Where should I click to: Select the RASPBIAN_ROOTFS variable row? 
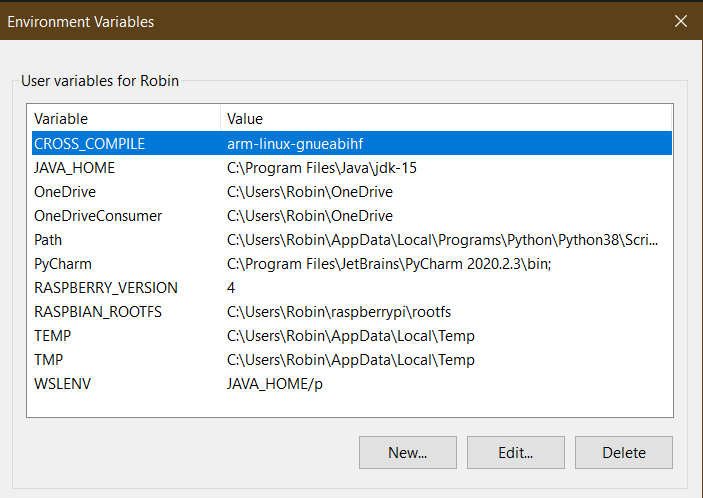click(x=352, y=312)
